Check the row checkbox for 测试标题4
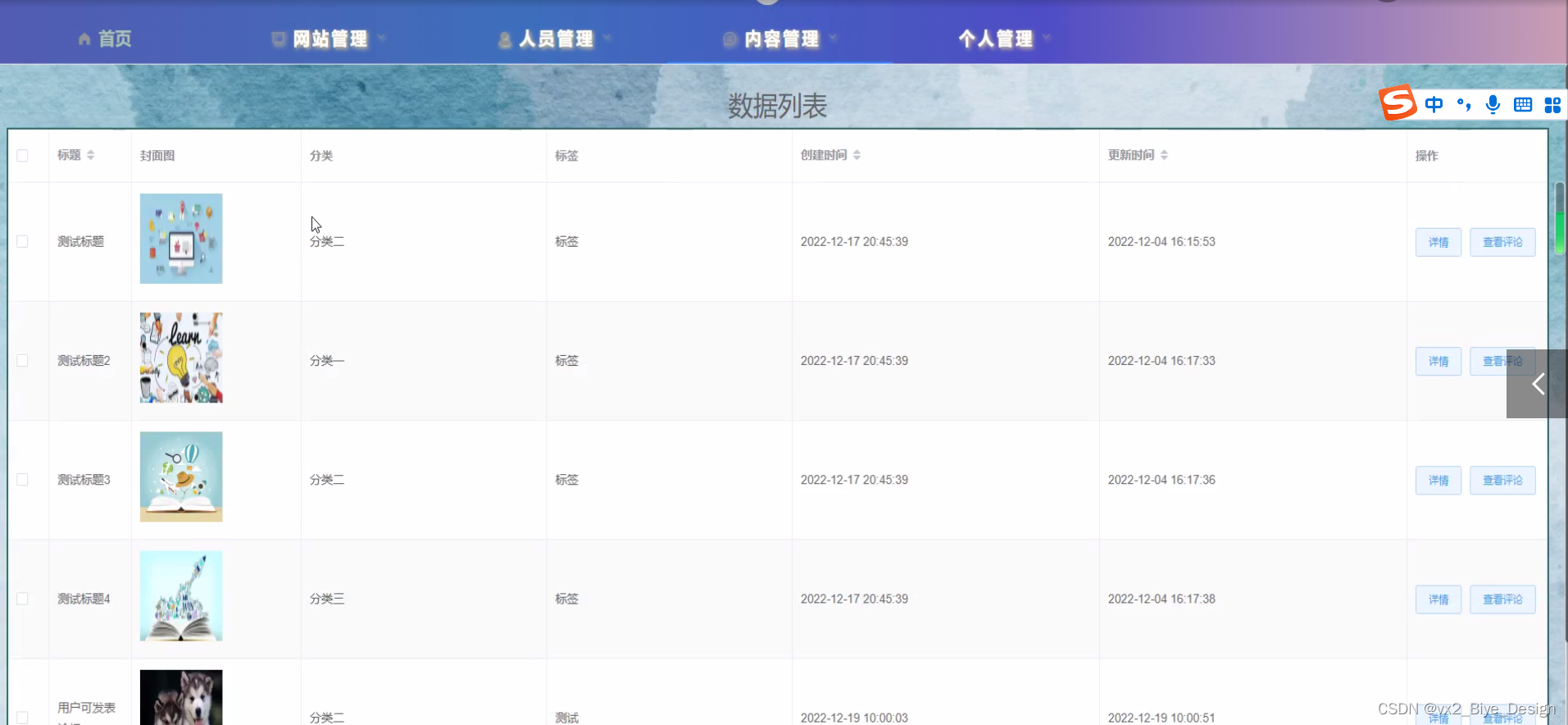This screenshot has height=725, width=1568. 22,599
